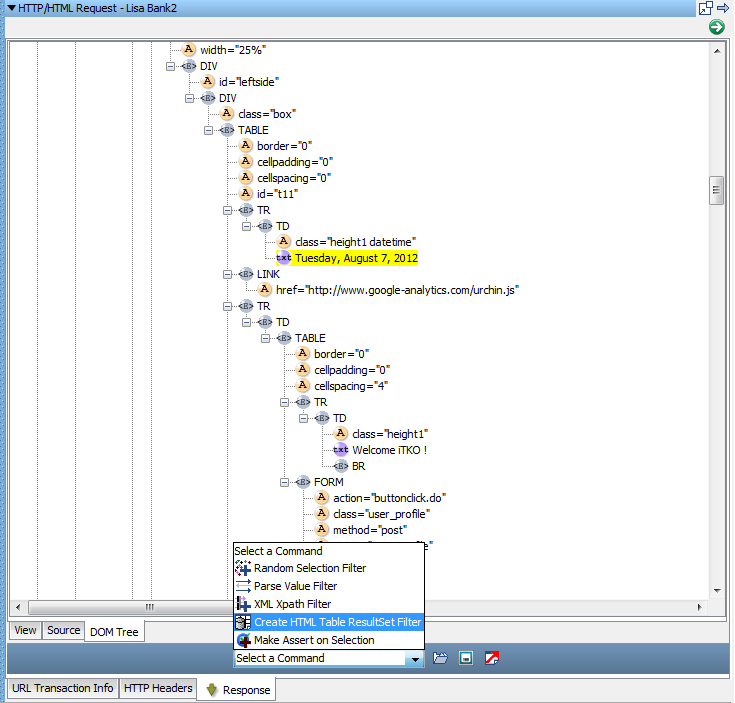The image size is (735, 703).
Task: Click the txt icon beside Tuesday, August 7, 2012
Action: (284, 258)
